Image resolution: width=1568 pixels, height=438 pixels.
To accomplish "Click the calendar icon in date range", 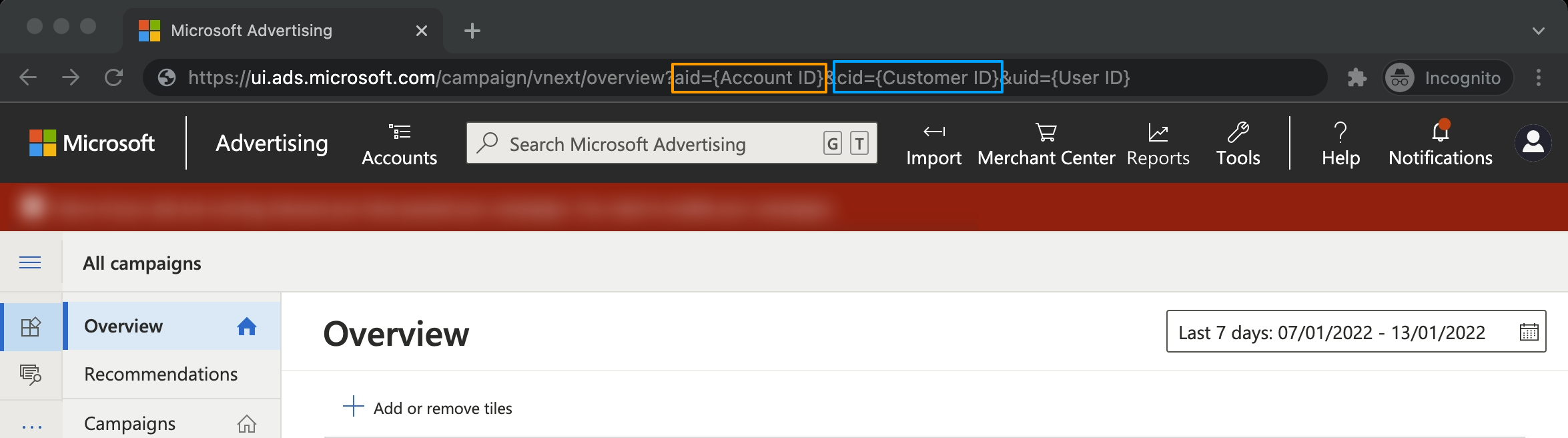I will (1529, 332).
